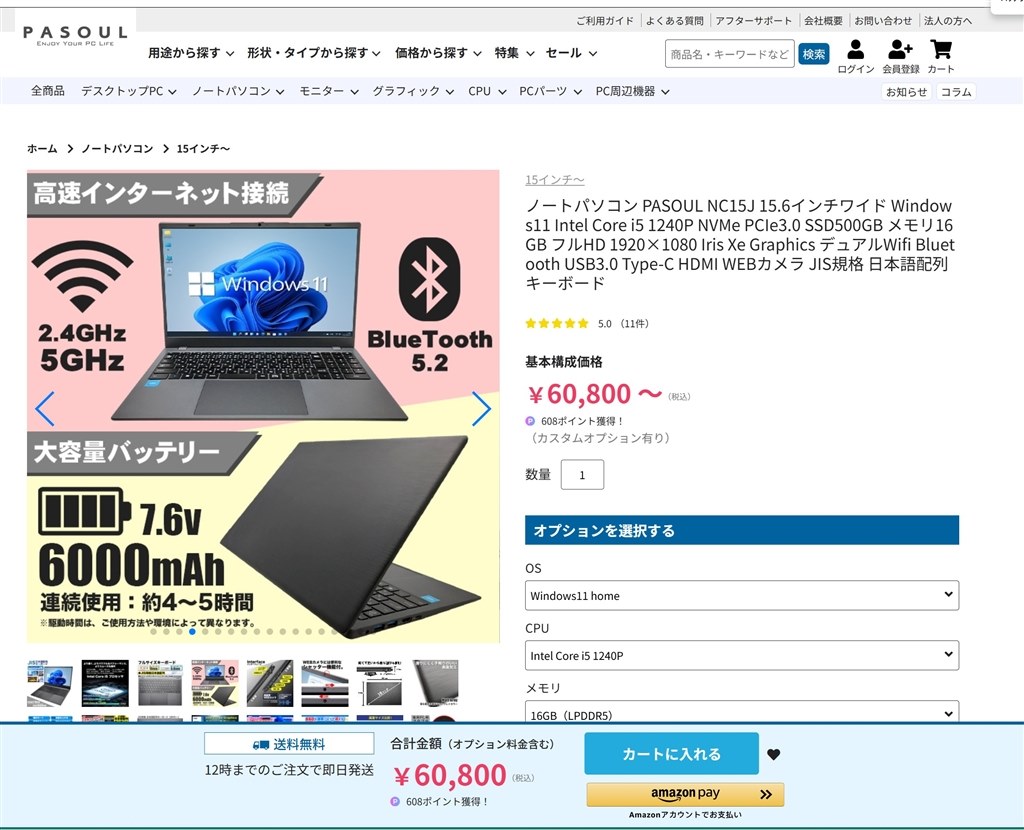The width and height of the screenshot is (1024, 830).
Task: Click main product image
Action: tap(263, 406)
